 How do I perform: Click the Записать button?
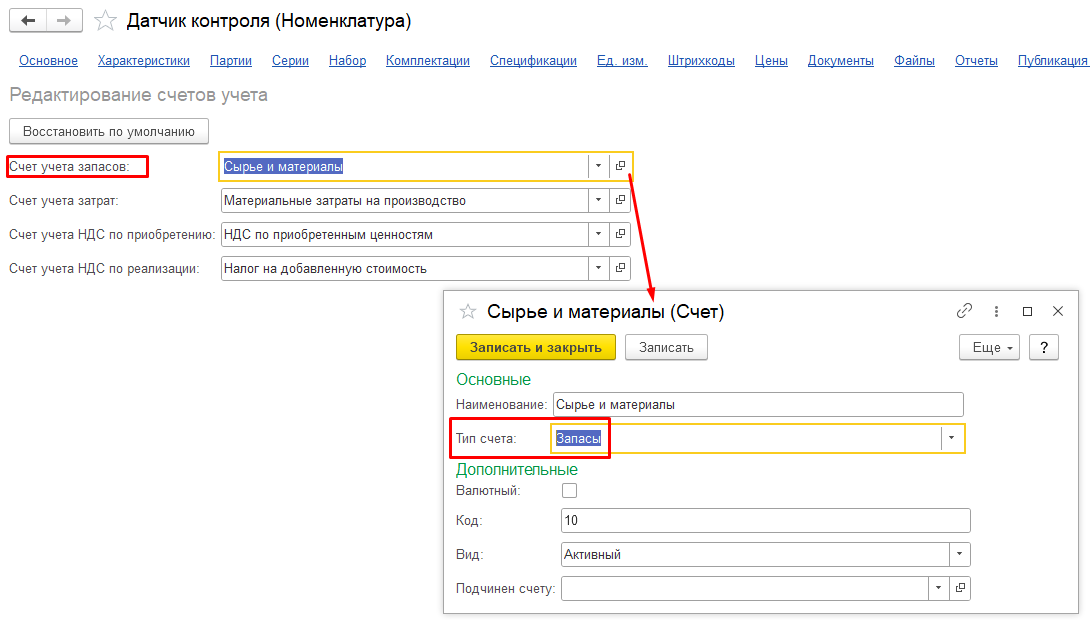click(666, 348)
